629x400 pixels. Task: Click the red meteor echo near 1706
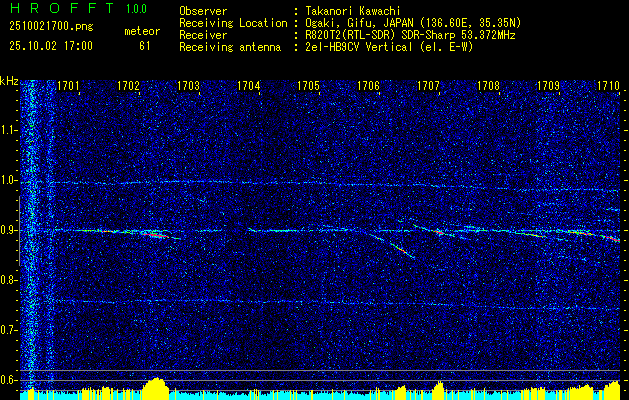(402, 251)
